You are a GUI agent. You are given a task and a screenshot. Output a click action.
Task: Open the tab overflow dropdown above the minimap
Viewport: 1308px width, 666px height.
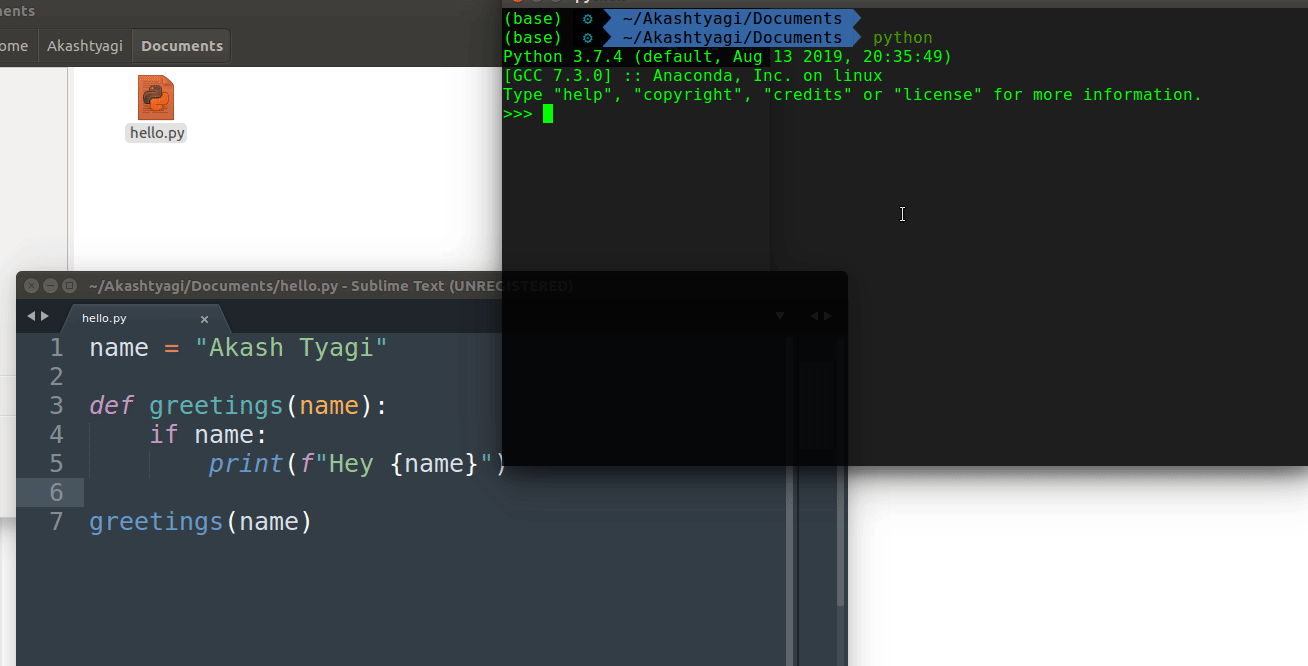[x=779, y=315]
